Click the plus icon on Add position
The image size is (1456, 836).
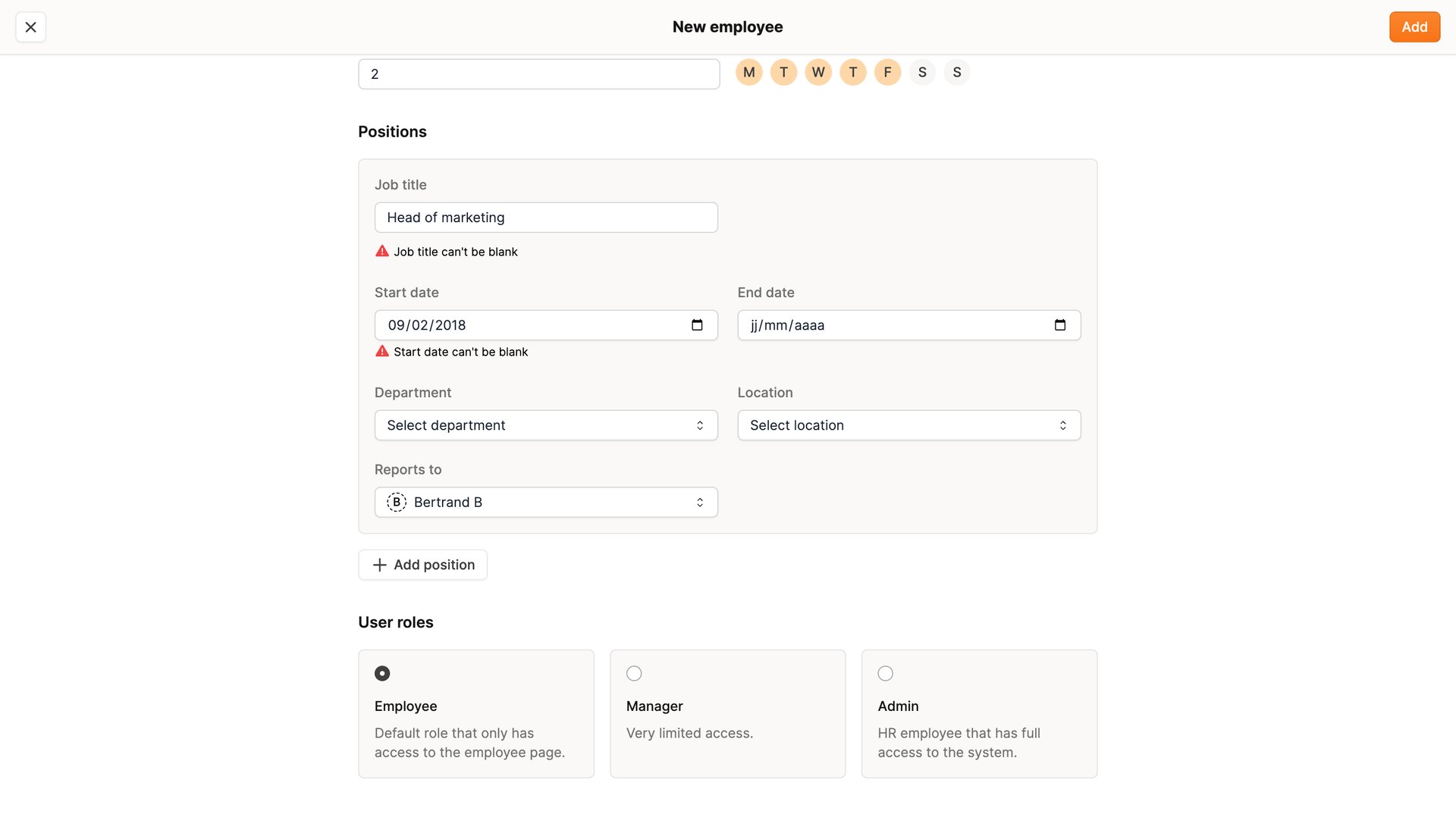tap(379, 565)
